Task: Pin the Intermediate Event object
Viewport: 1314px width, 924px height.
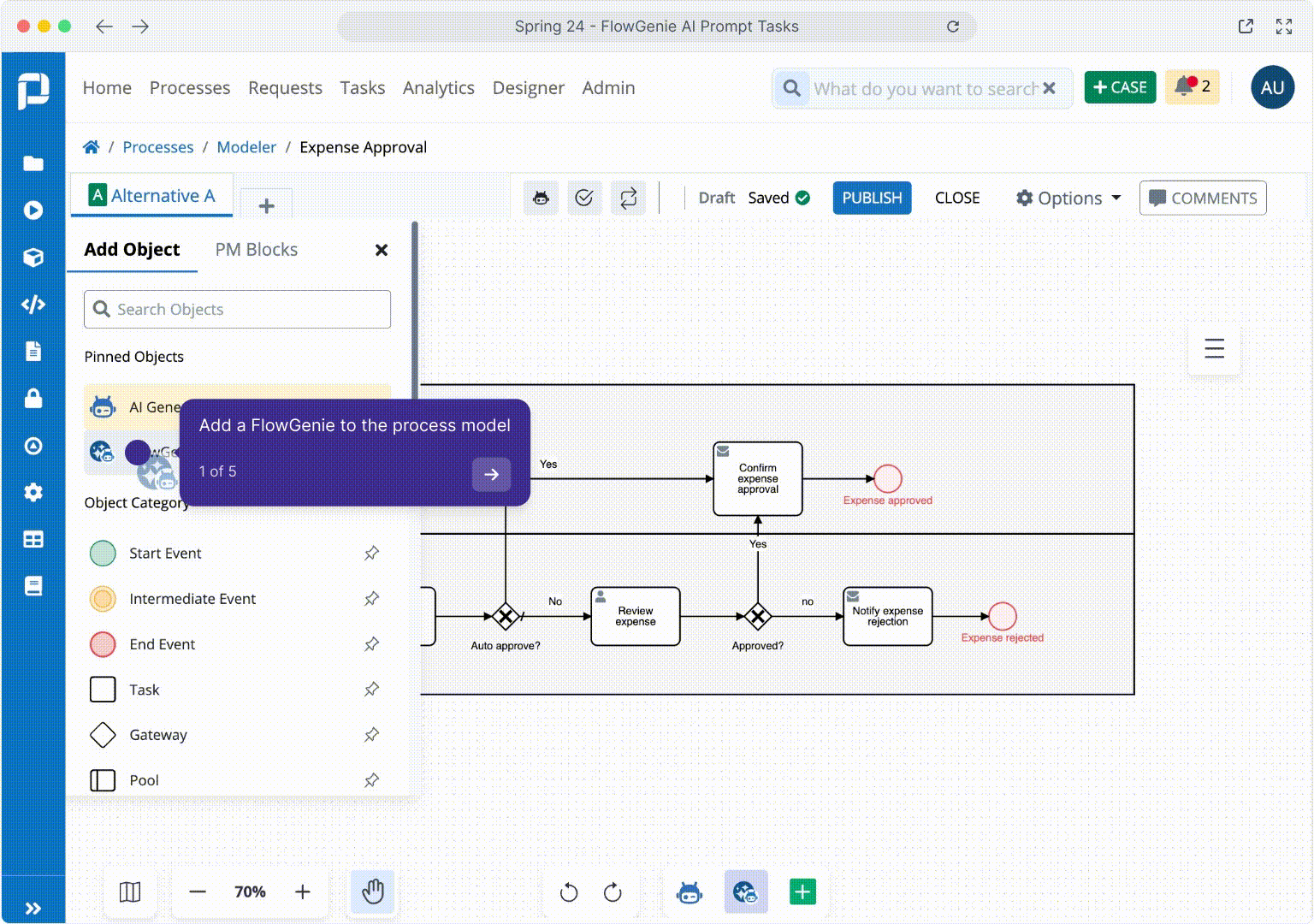Action: click(x=371, y=598)
